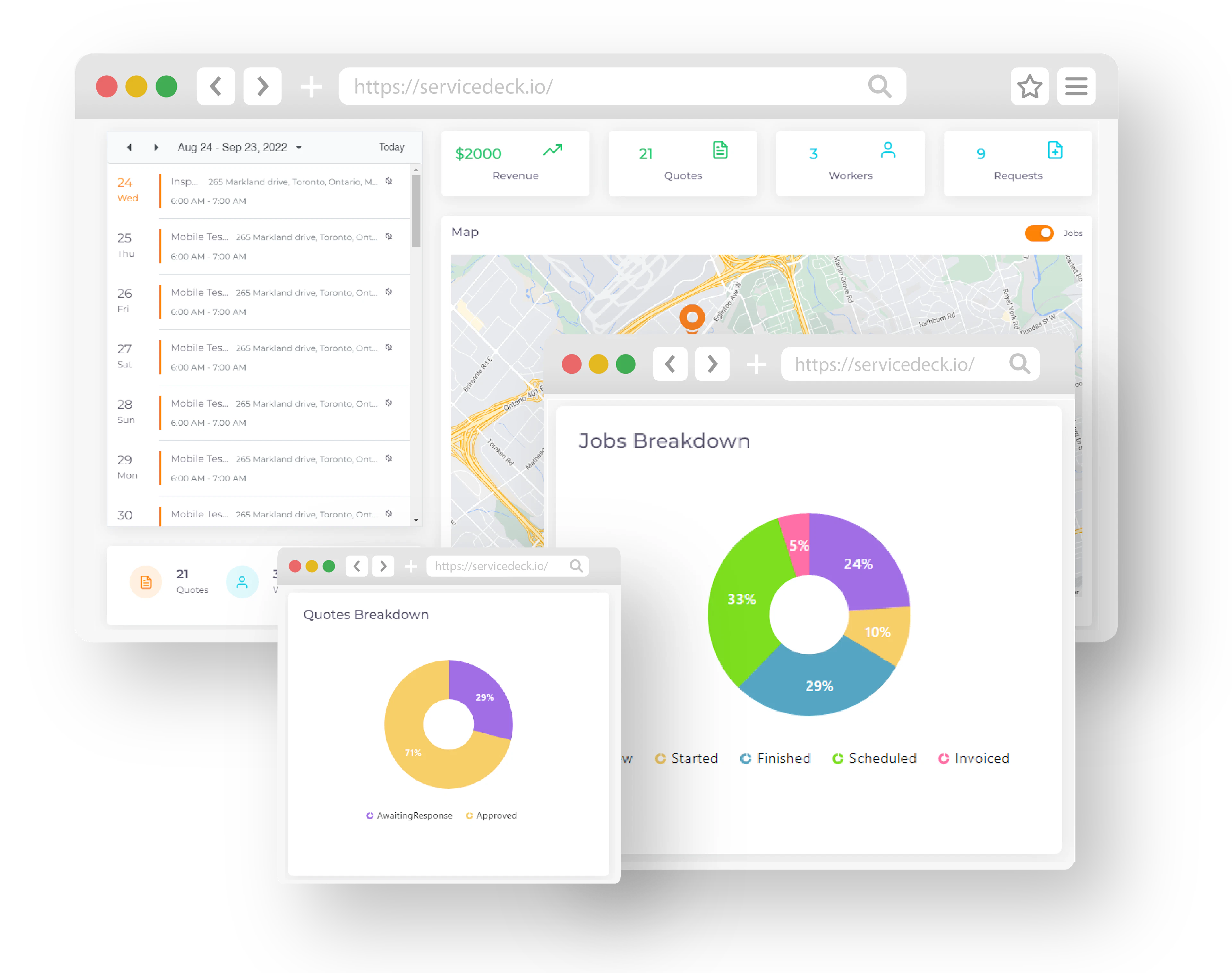Click the Today button in the calendar header
Viewport: 1232px width, 973px height.
coord(391,147)
